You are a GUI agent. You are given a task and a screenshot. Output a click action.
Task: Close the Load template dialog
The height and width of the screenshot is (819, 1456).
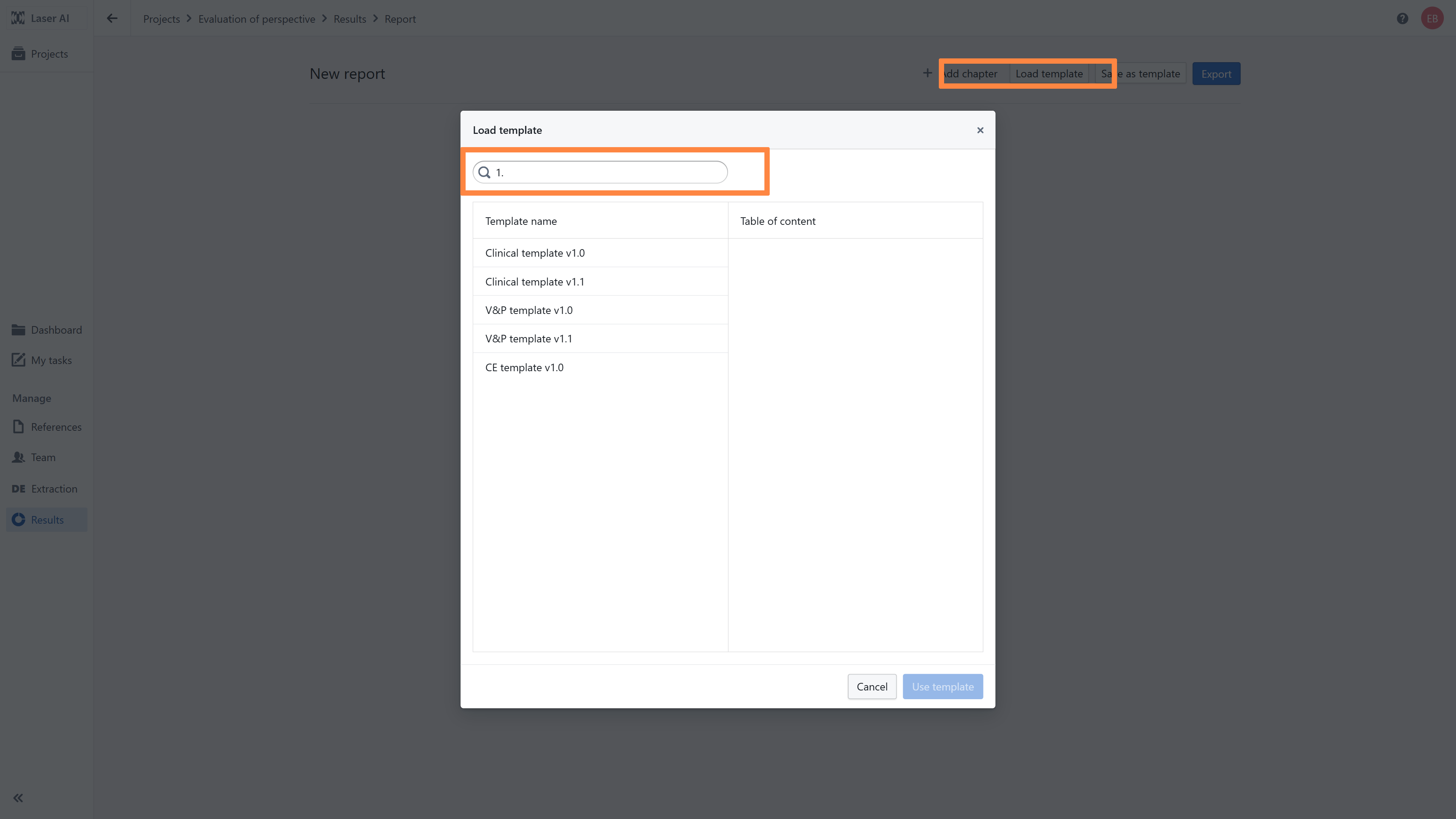(980, 130)
